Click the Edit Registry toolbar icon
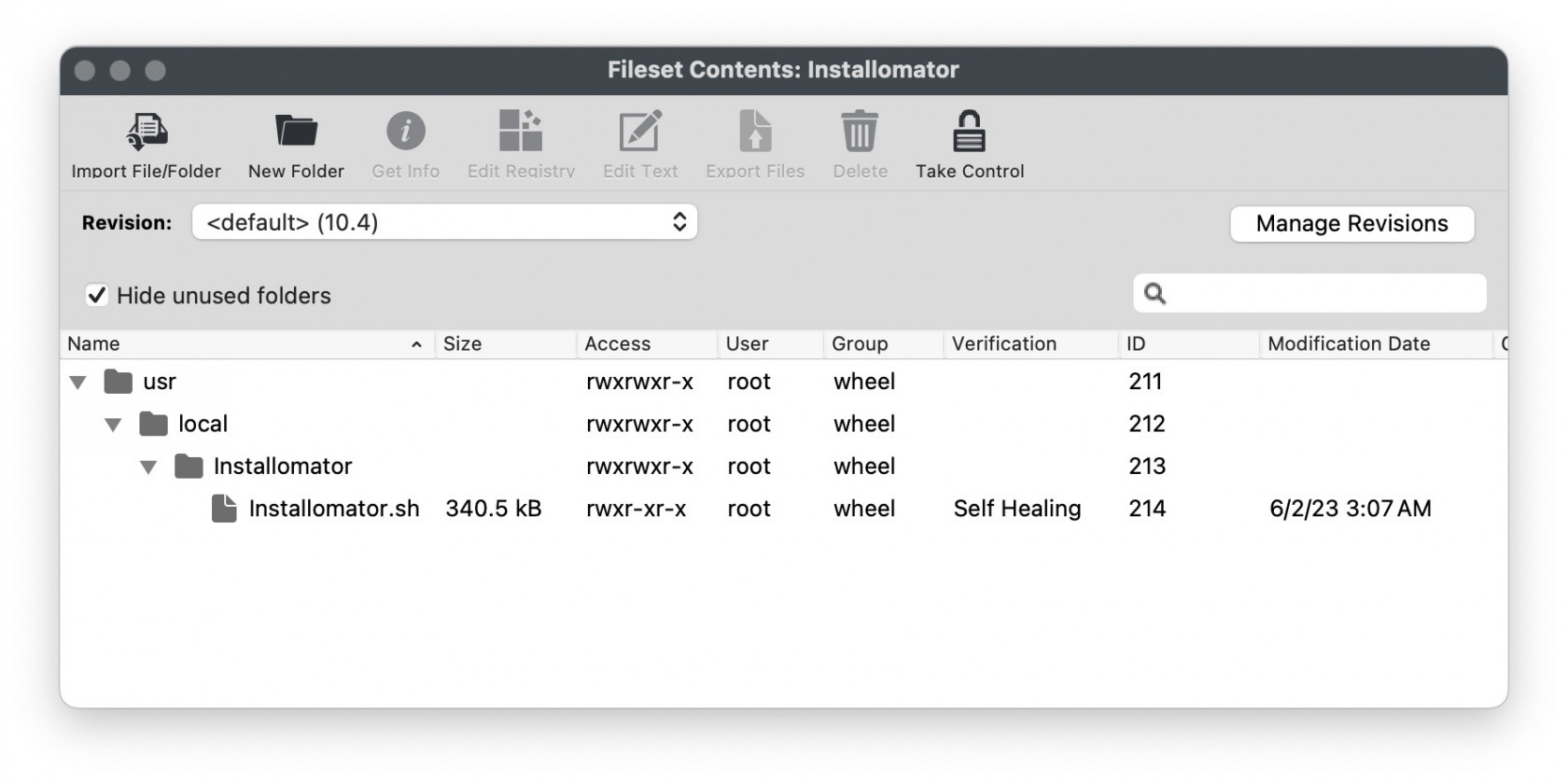This screenshot has height=782, width=1568. (521, 131)
